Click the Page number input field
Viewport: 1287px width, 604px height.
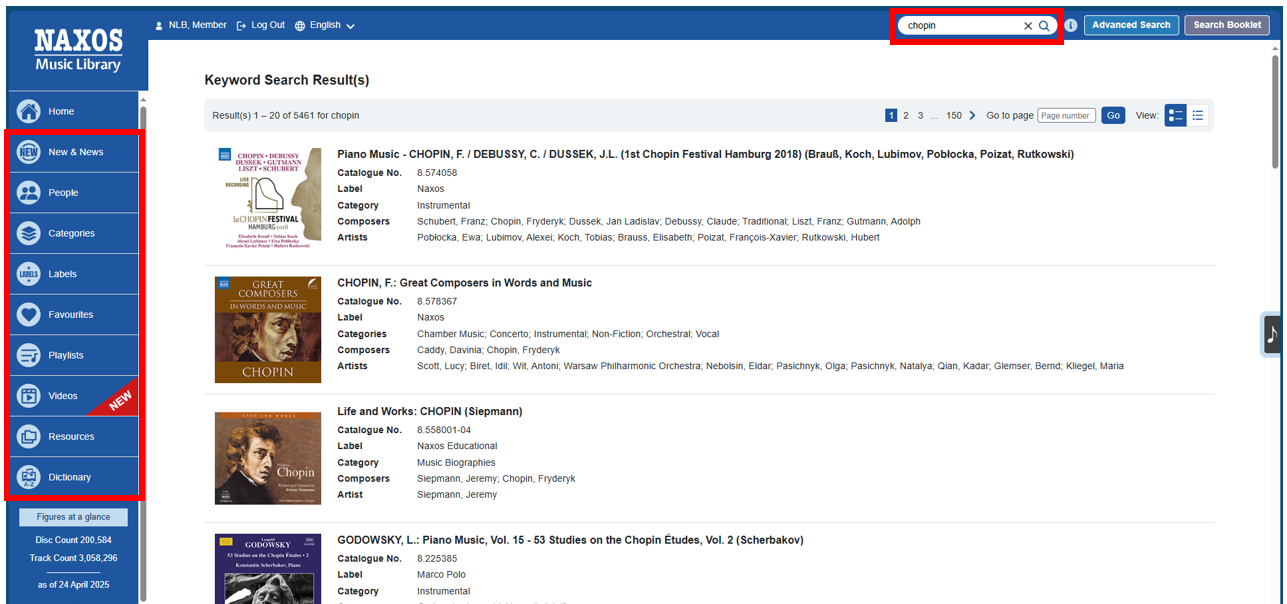1066,116
